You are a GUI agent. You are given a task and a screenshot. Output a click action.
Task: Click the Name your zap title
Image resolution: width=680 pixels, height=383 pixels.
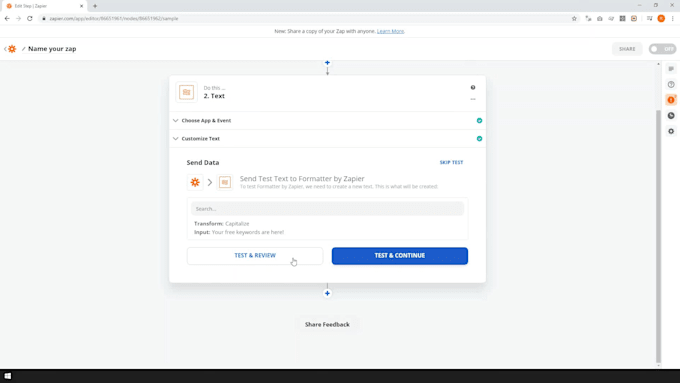tap(52, 49)
